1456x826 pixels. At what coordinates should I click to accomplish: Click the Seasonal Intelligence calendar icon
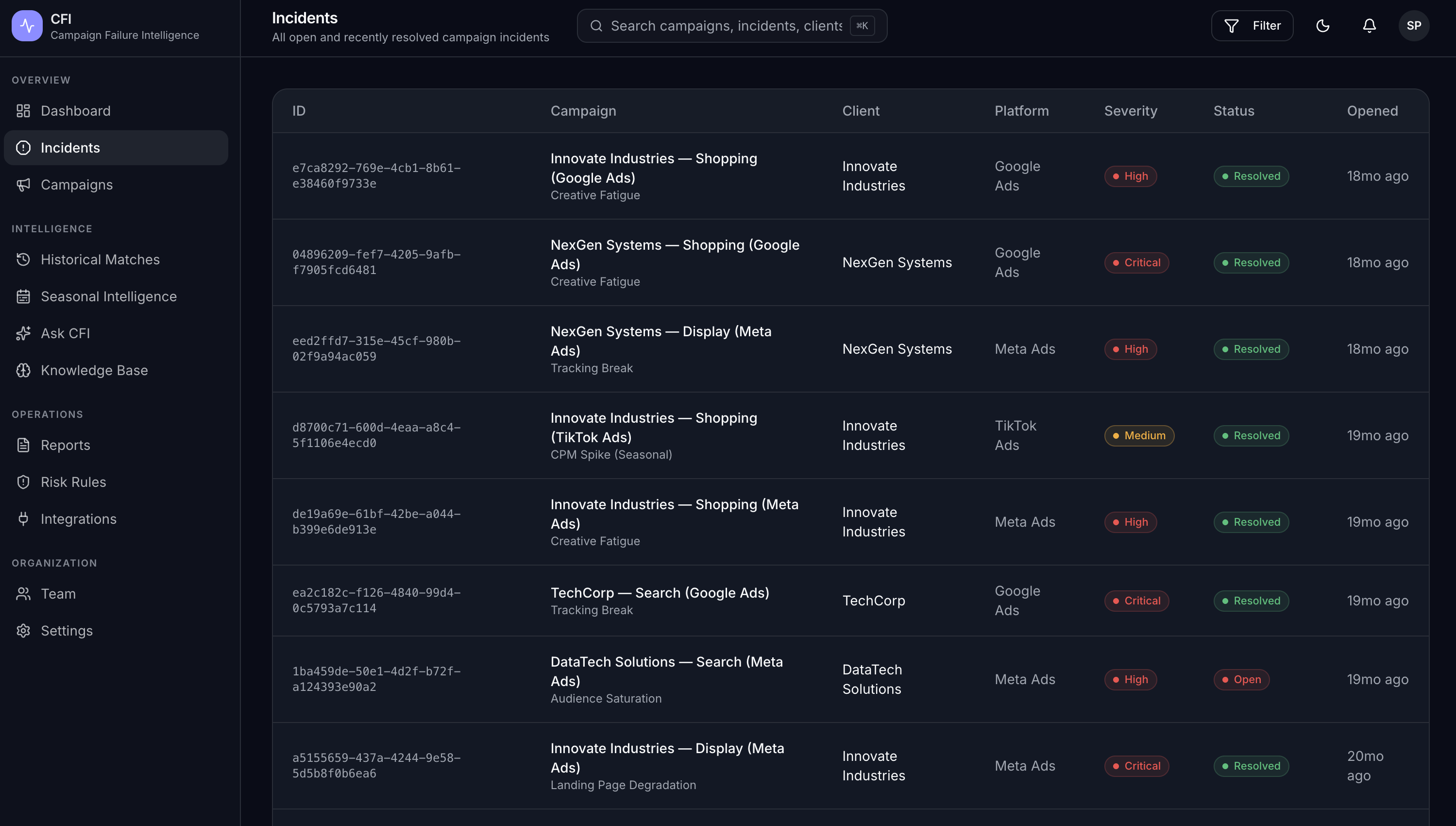tap(23, 296)
